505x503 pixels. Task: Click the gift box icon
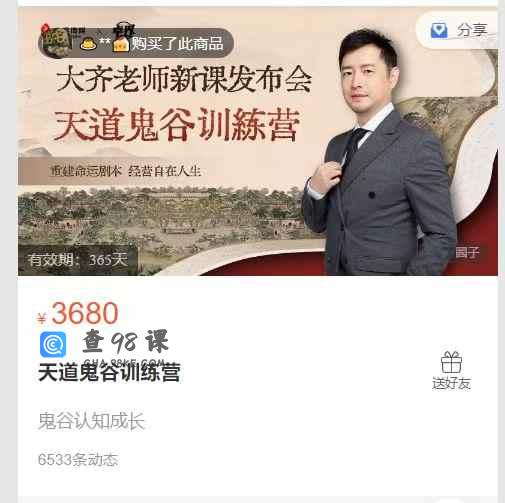(x=451, y=362)
